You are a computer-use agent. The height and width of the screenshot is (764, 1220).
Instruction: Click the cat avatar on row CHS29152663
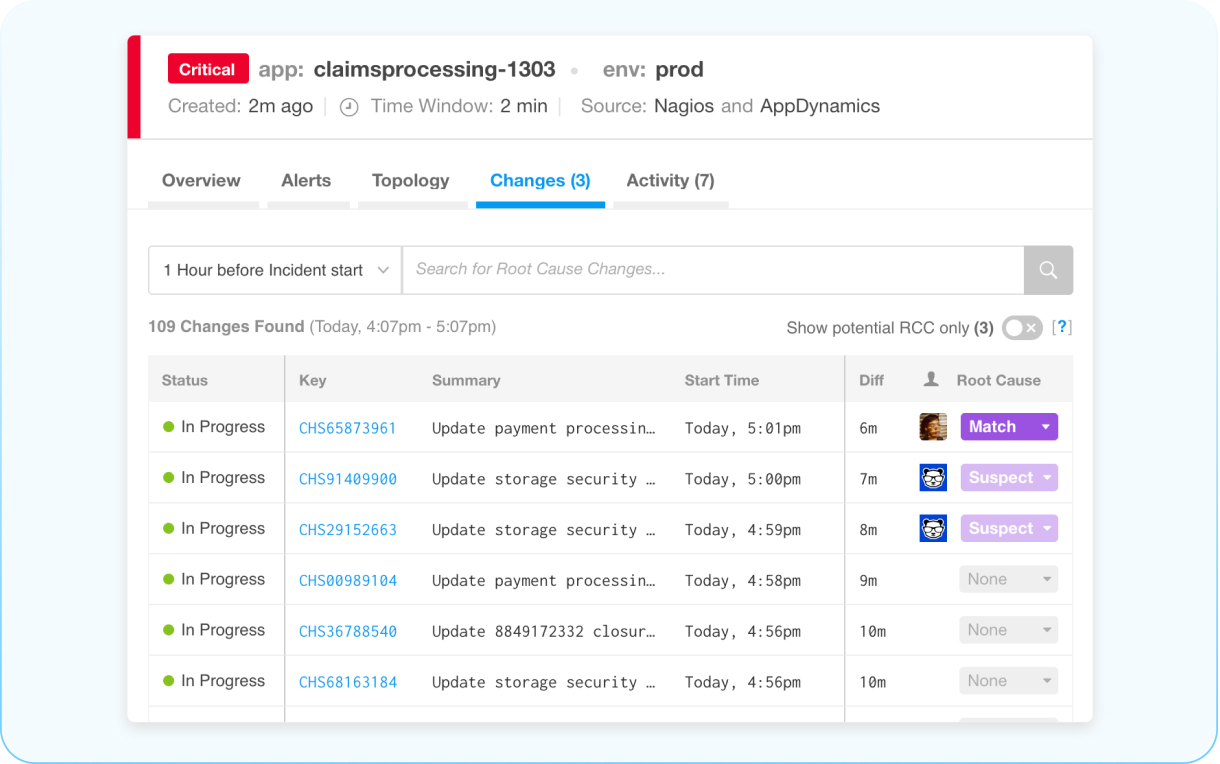933,528
